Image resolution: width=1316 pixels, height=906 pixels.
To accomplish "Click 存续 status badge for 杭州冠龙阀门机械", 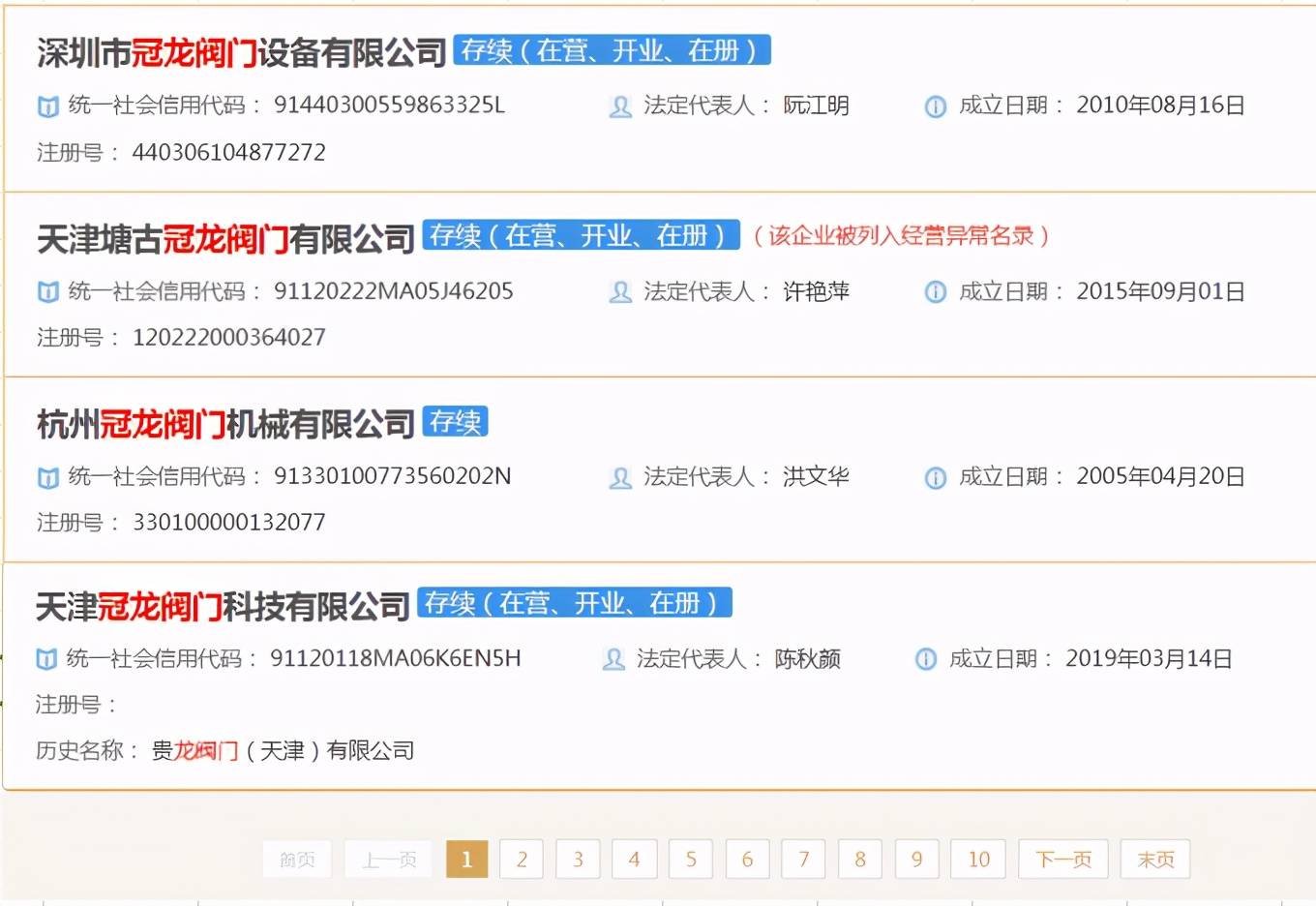I will (455, 422).
